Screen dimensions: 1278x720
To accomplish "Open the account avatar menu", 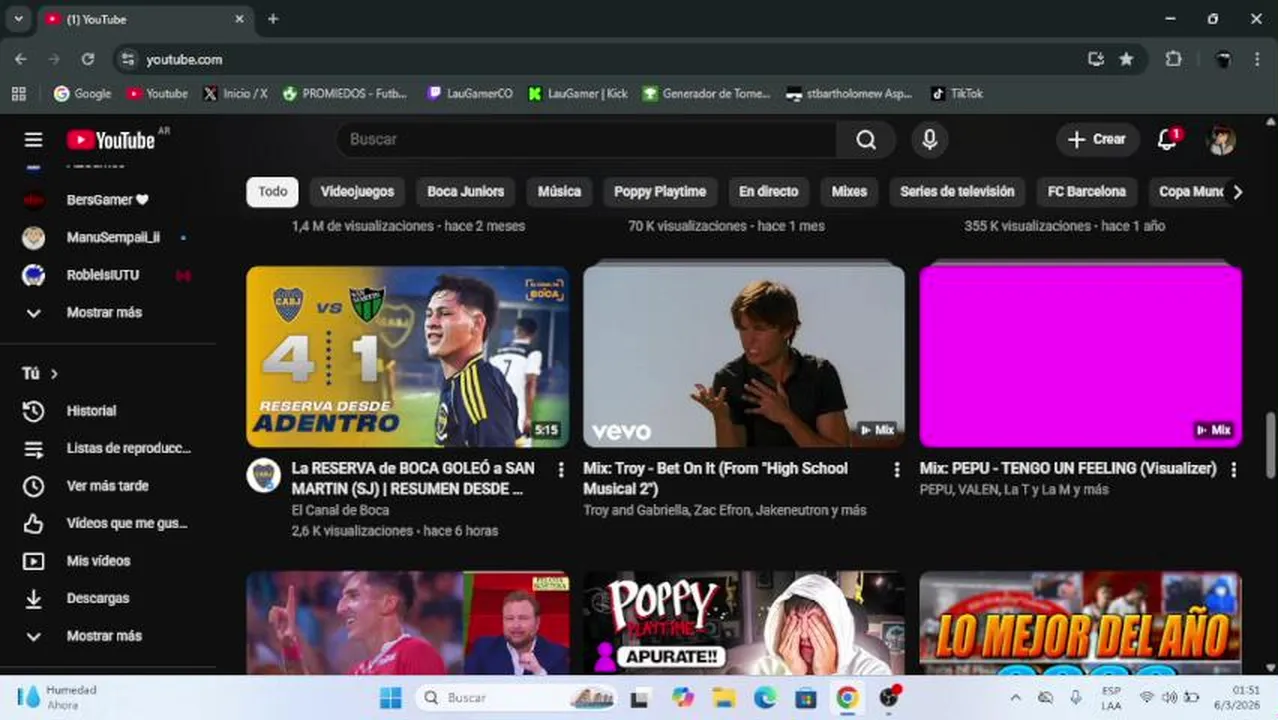I will pos(1221,140).
